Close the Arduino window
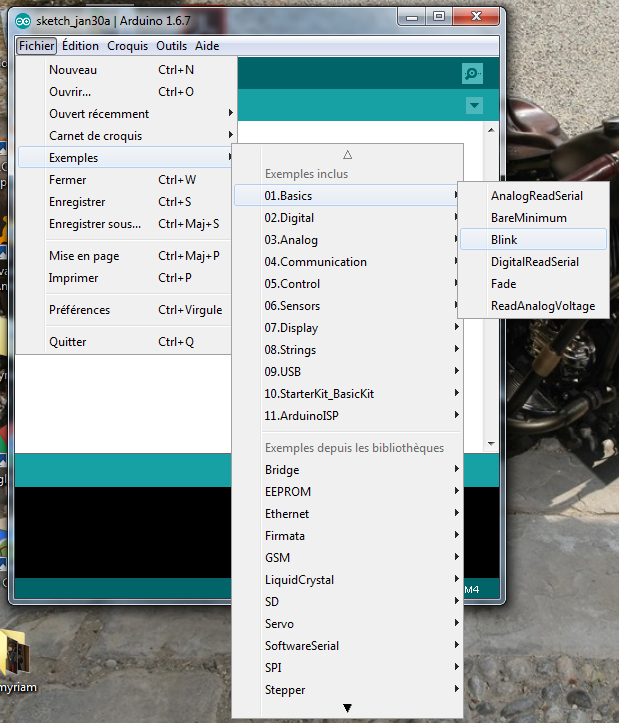The image size is (619, 723). coord(476,17)
